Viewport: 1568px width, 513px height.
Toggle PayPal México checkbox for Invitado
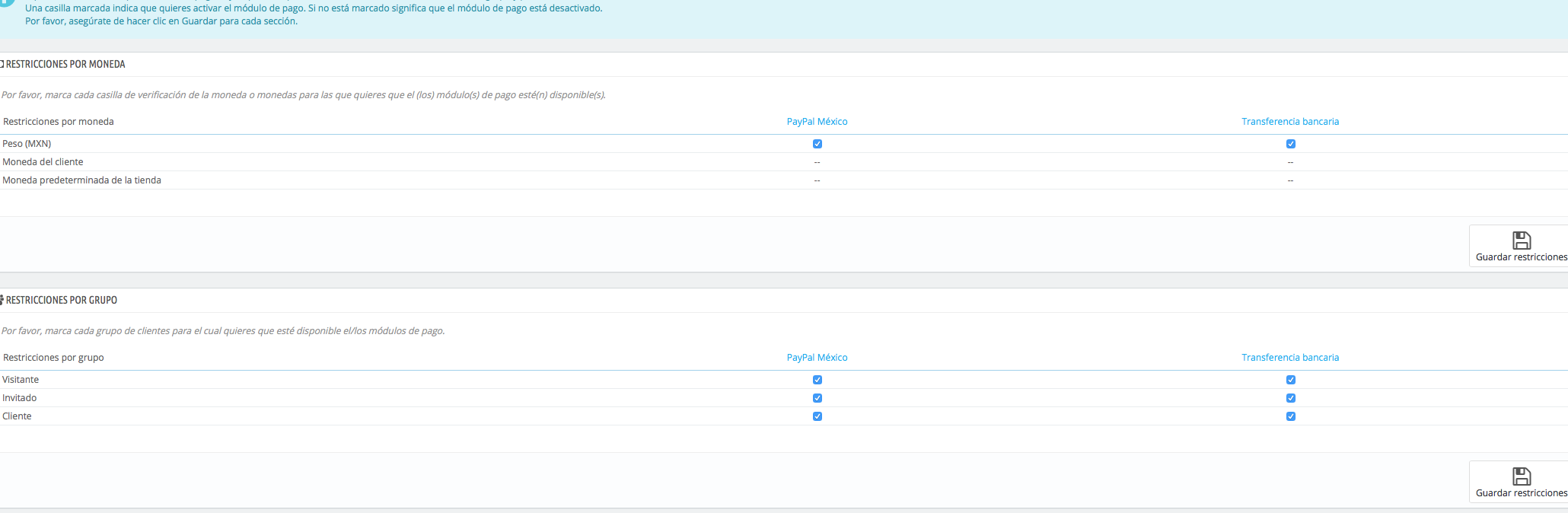[x=817, y=398]
